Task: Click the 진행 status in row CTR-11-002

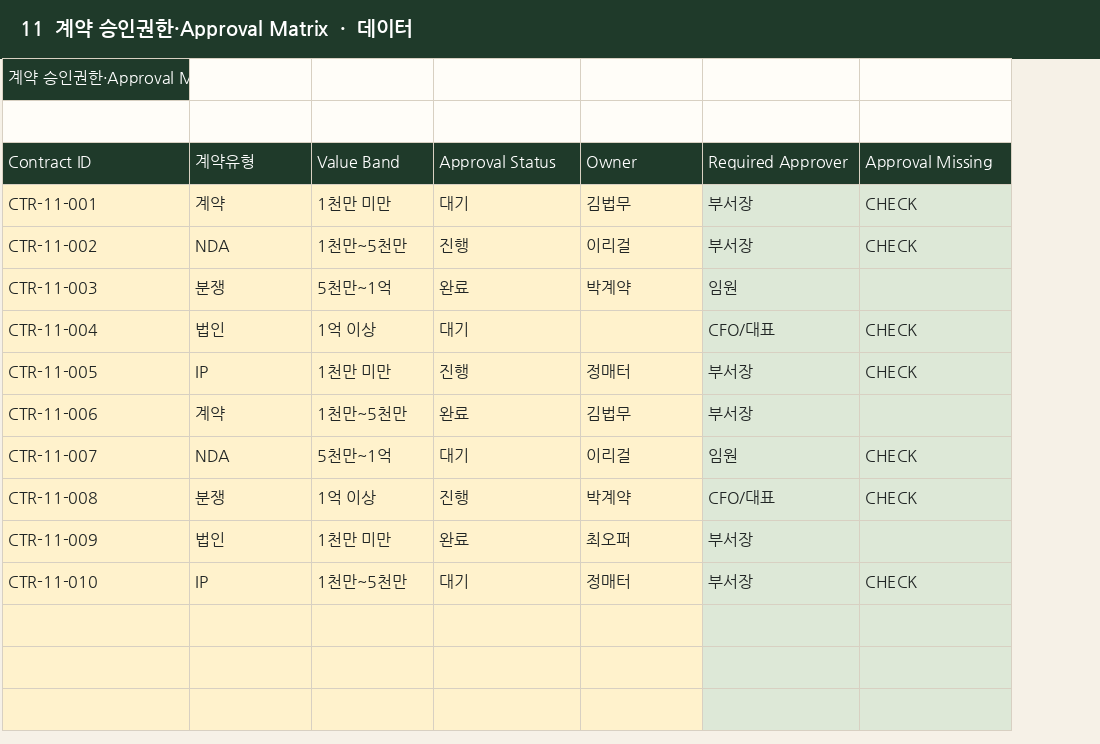Action: (507, 248)
